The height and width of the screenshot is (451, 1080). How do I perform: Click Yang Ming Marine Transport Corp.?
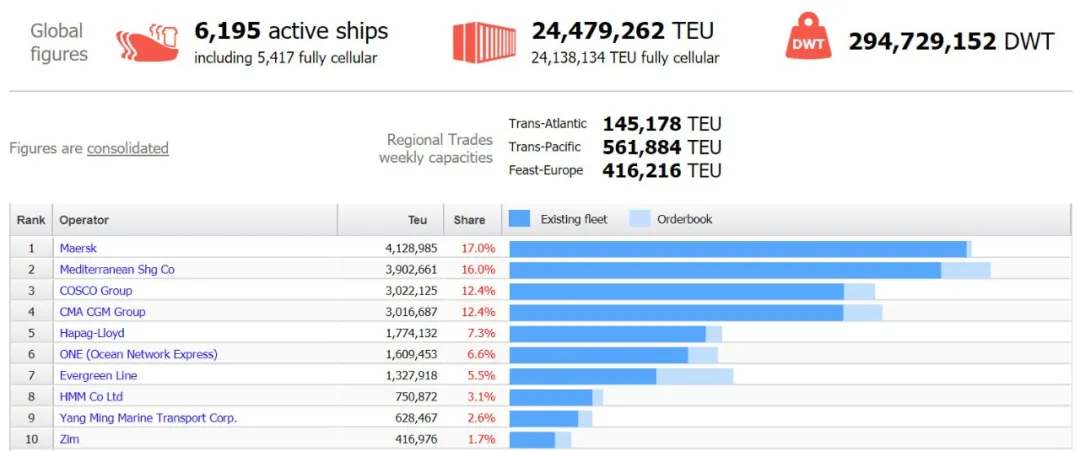148,418
